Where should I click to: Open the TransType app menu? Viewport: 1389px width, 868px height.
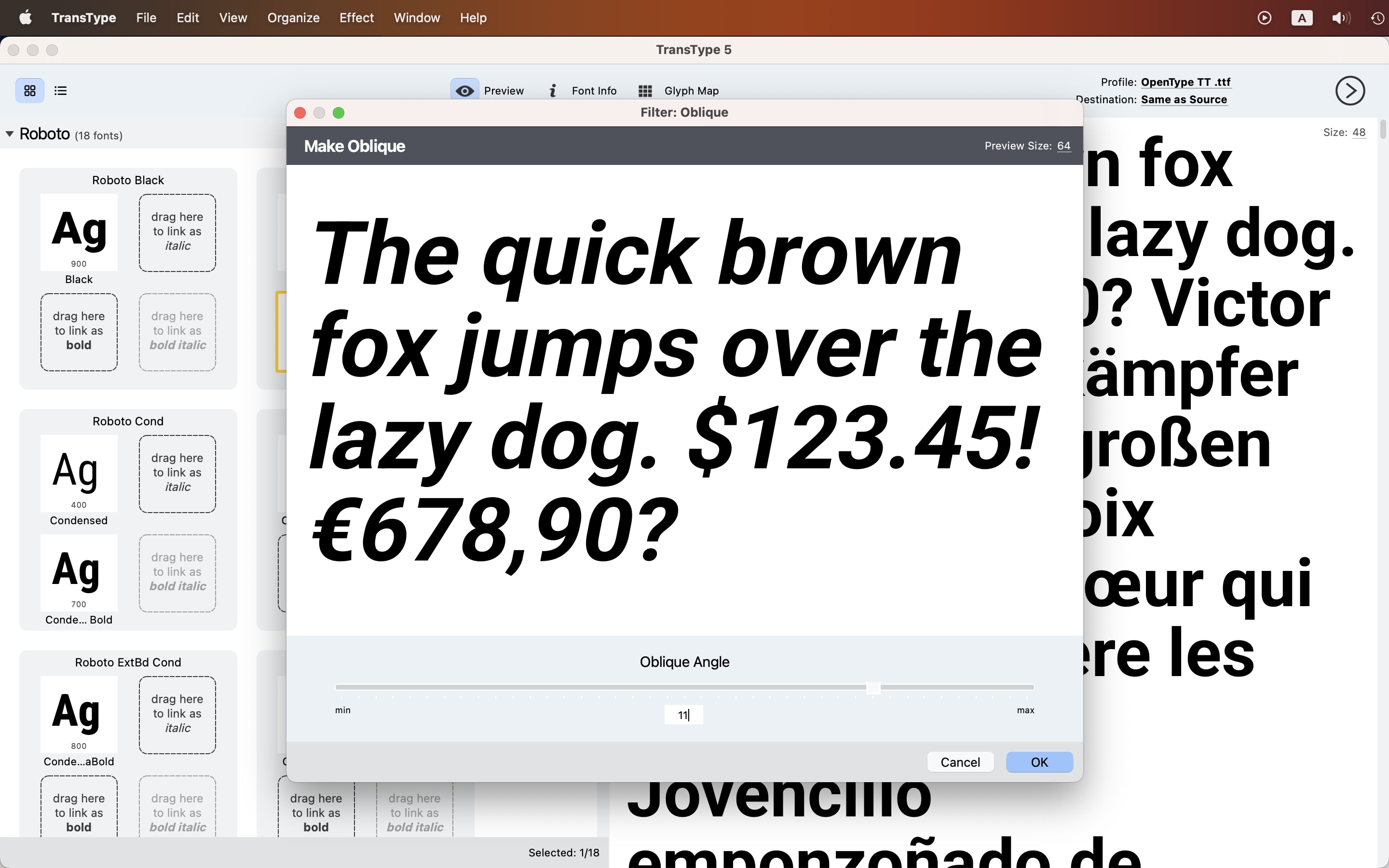[84, 18]
